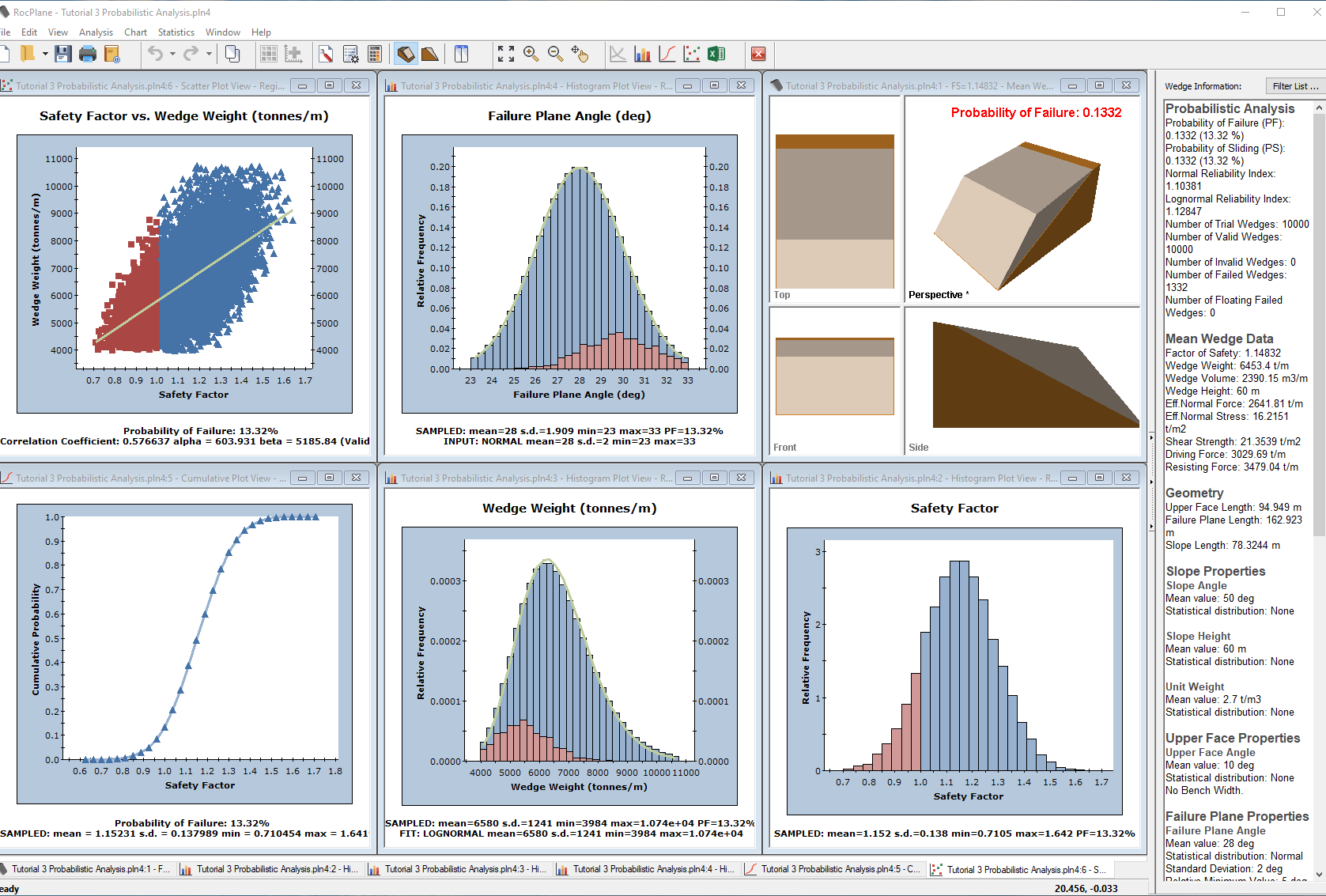Open the Window menu

(223, 32)
